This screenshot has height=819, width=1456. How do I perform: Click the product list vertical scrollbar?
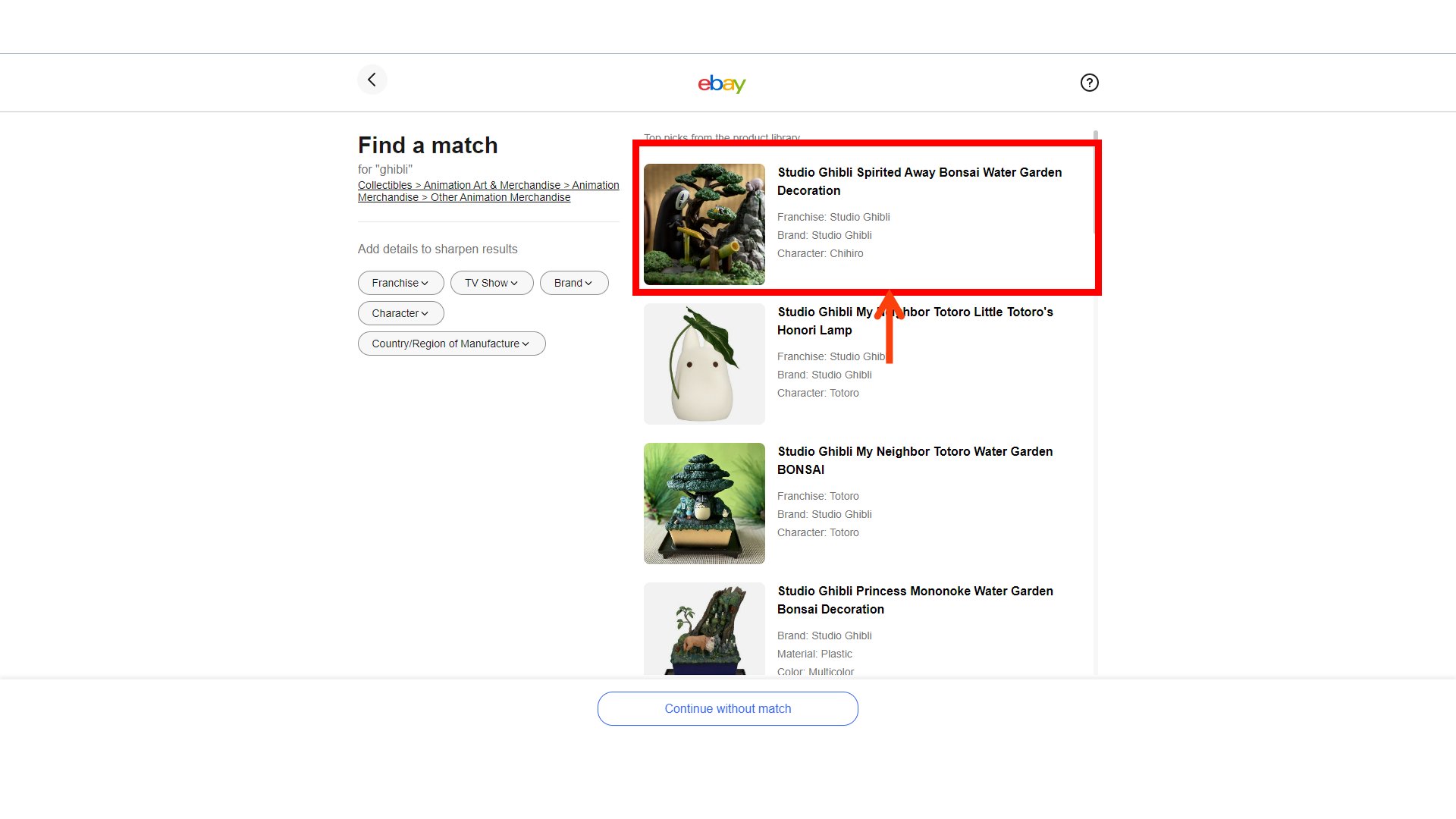point(1096,402)
